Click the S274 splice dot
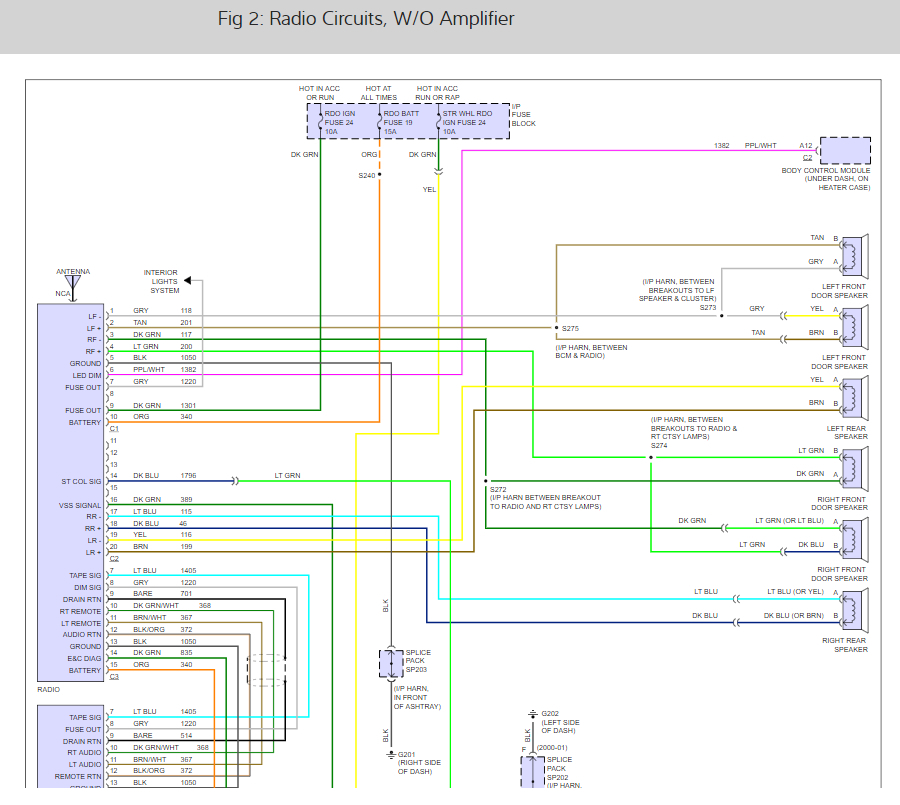900x805 pixels. (651, 458)
